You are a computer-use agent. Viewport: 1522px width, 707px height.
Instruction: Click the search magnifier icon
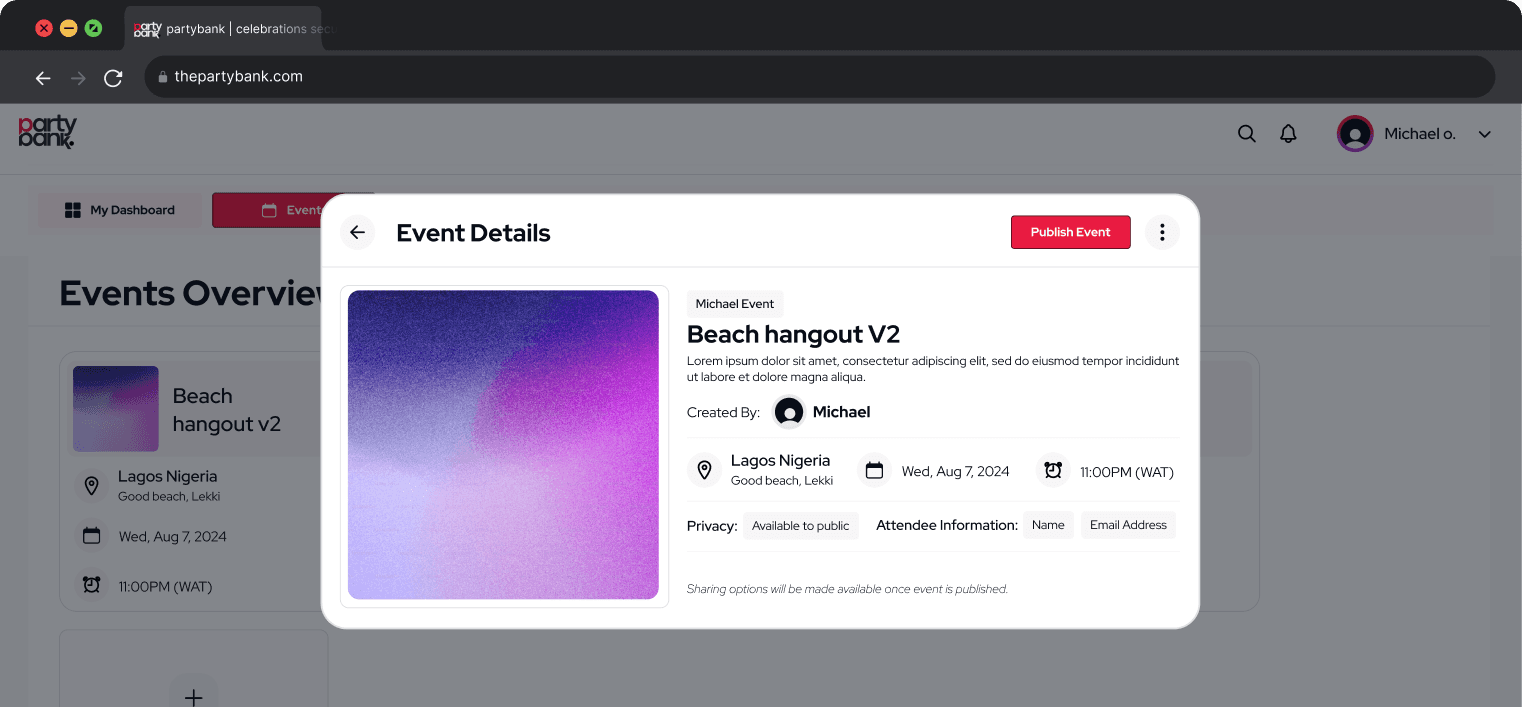click(1247, 134)
